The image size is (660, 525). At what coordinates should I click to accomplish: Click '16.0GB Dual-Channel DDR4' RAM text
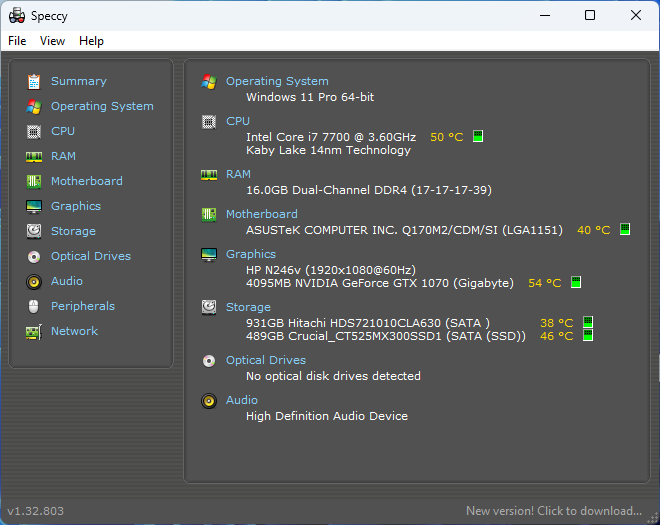point(369,190)
